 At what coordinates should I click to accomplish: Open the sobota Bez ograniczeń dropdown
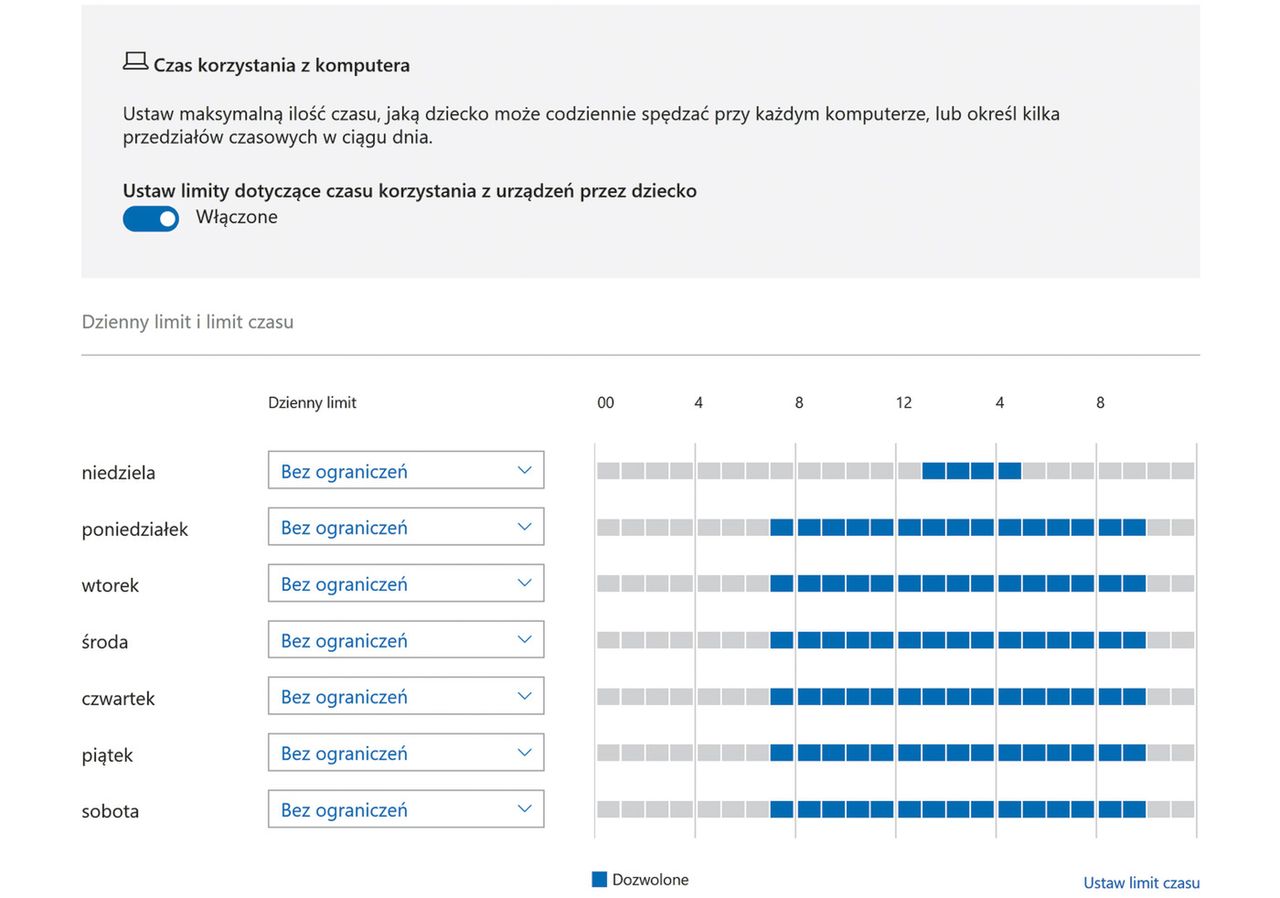click(406, 809)
